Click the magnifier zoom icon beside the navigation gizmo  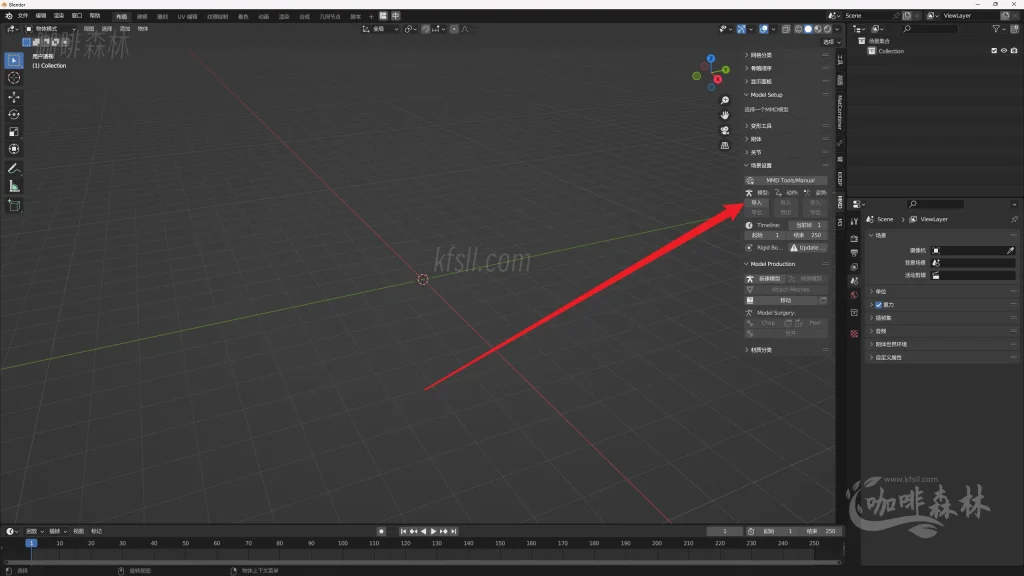pos(725,100)
